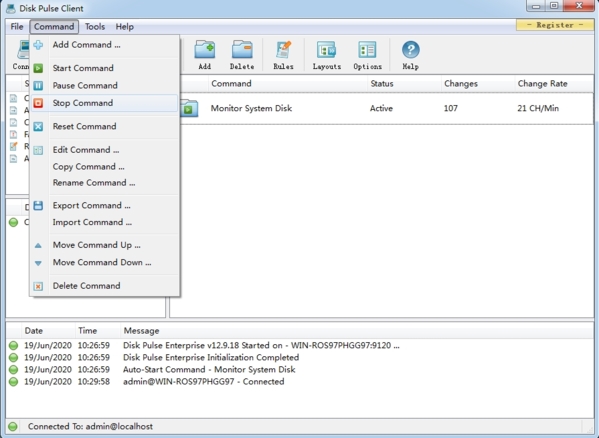Choose Add Command from the menu

(x=104, y=45)
